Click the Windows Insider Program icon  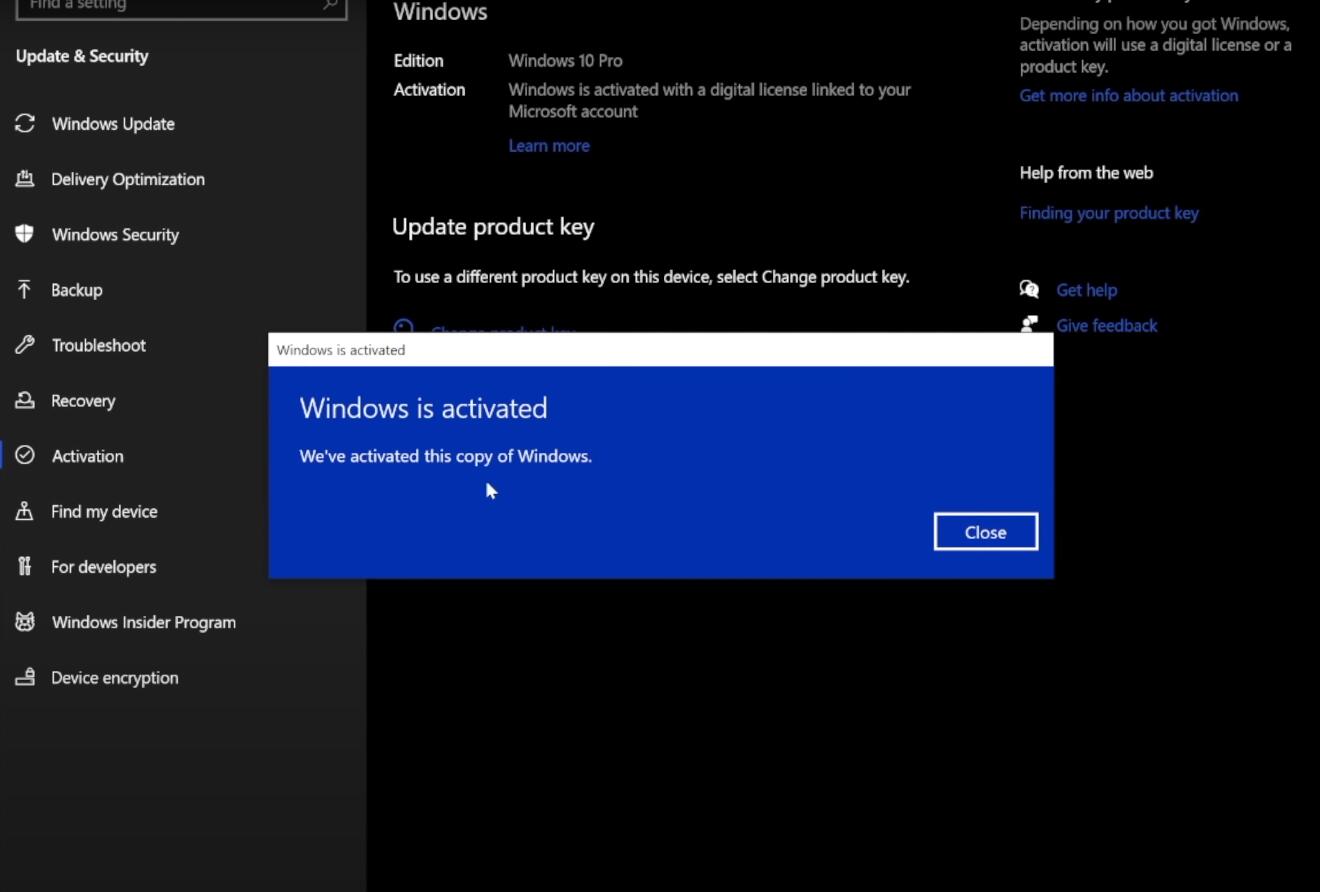tap(25, 622)
